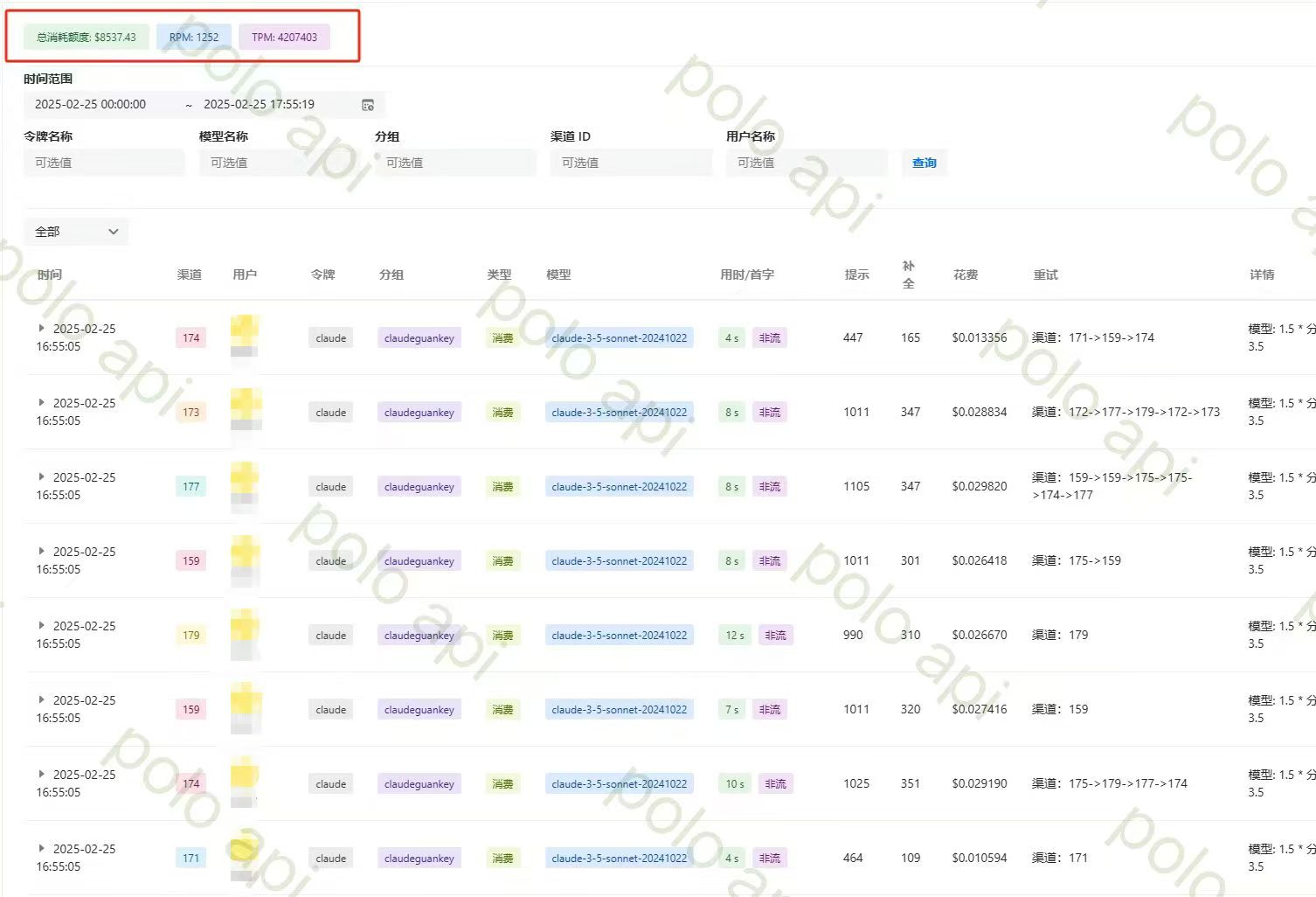Click claude-3-5-sonnet-20241022 model tag in $0.026670 row

(620, 636)
